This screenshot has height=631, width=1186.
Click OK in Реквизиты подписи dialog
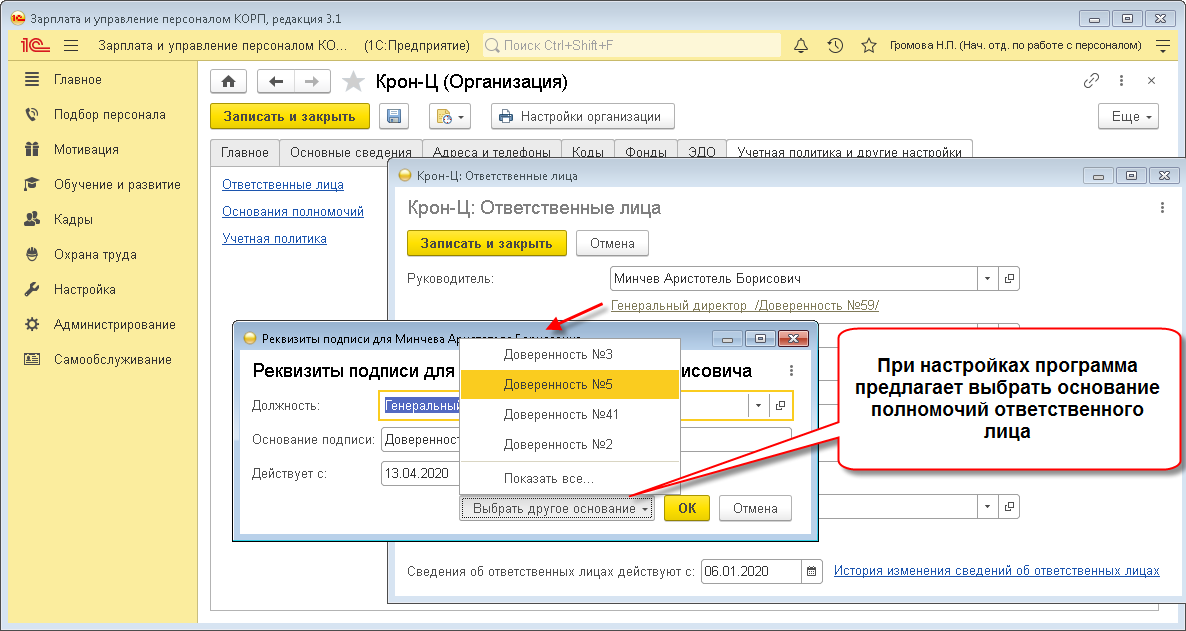(x=687, y=508)
